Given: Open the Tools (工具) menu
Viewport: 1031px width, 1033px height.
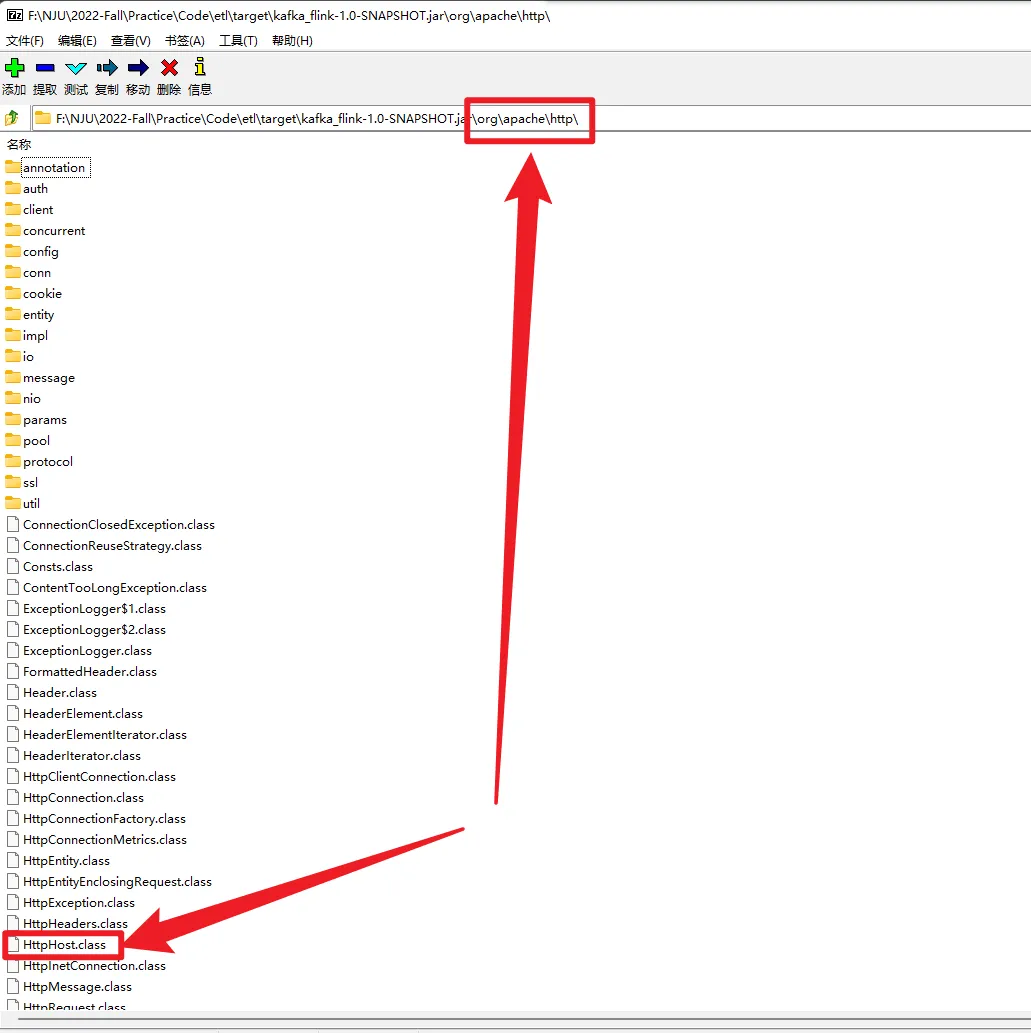Looking at the screenshot, I should tap(238, 41).
